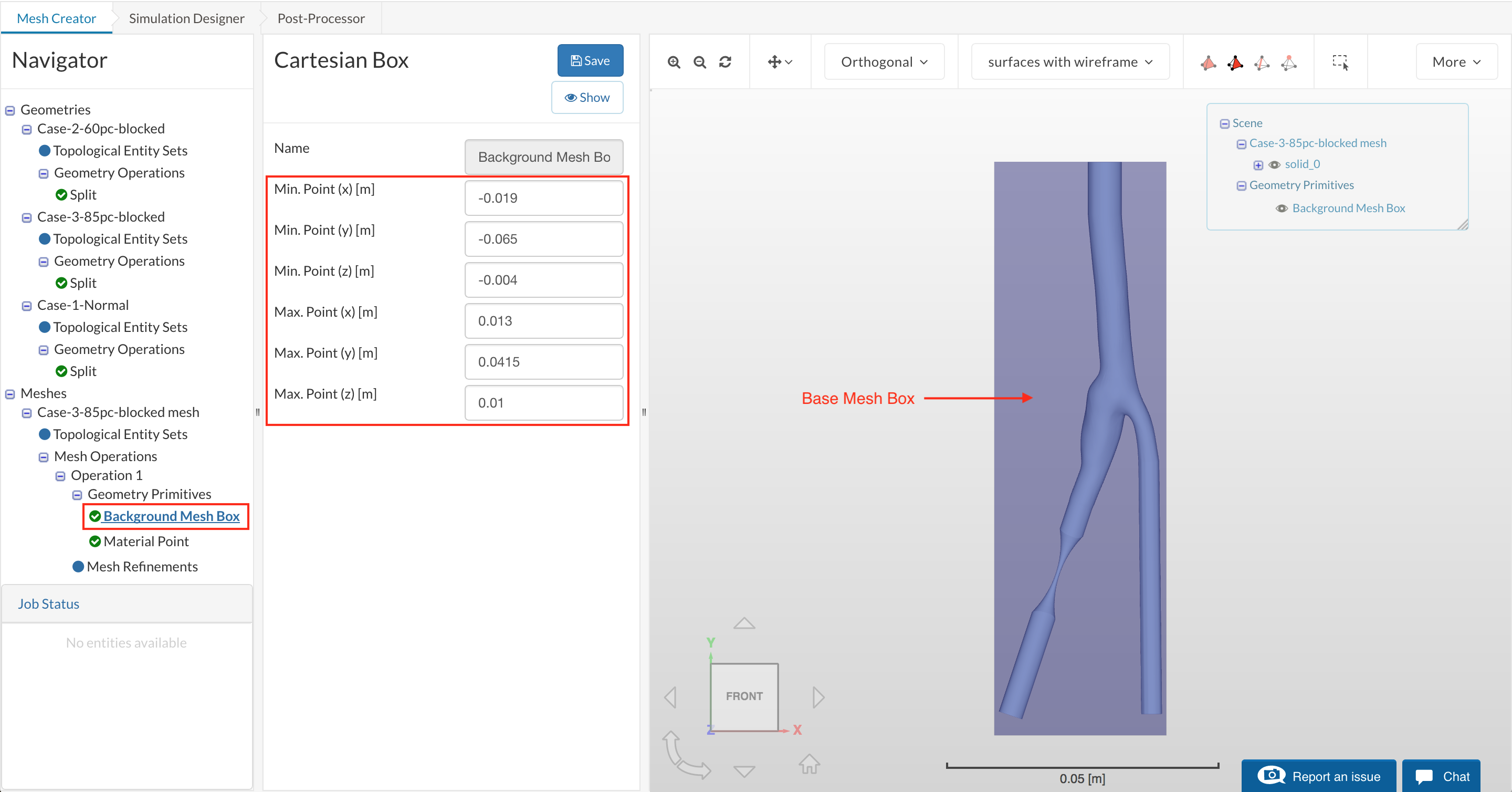The image size is (1512, 792).
Task: Click the zoom in magnifier icon
Action: pyautogui.click(x=674, y=62)
